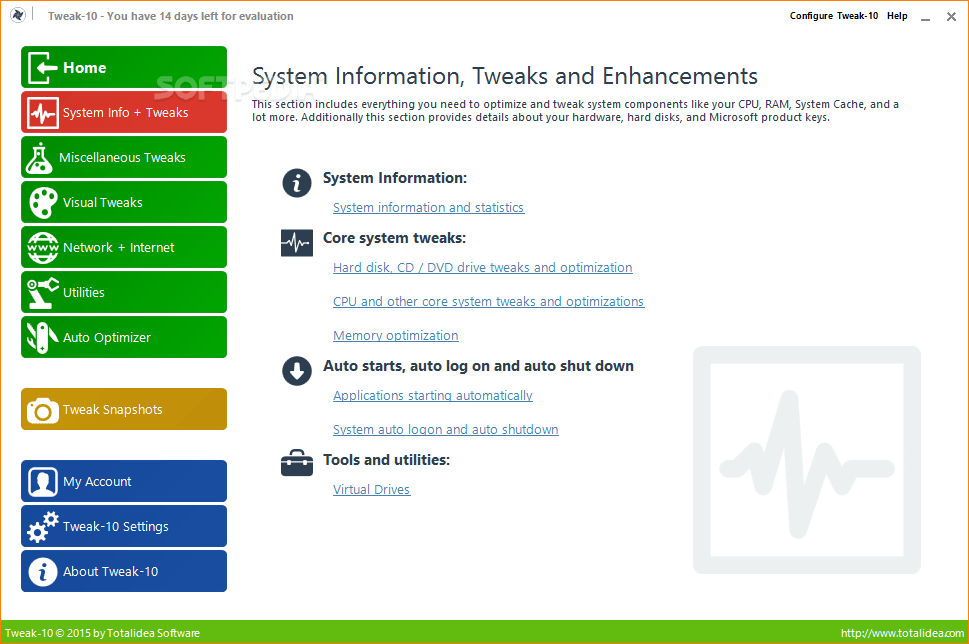This screenshot has height=644, width=969.
Task: Open the Configure Tweak-10 menu
Action: click(x=834, y=15)
